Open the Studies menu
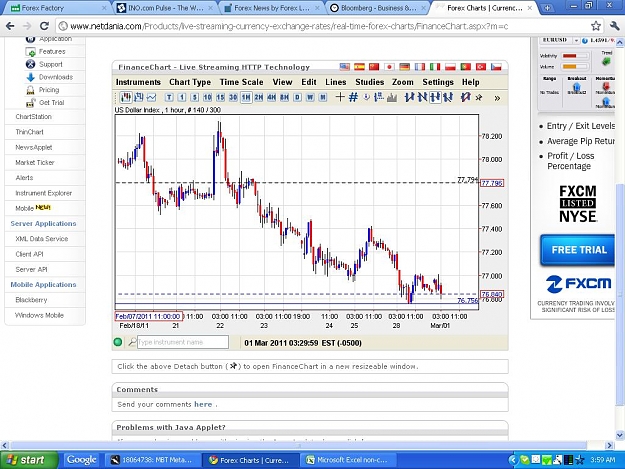 point(369,82)
